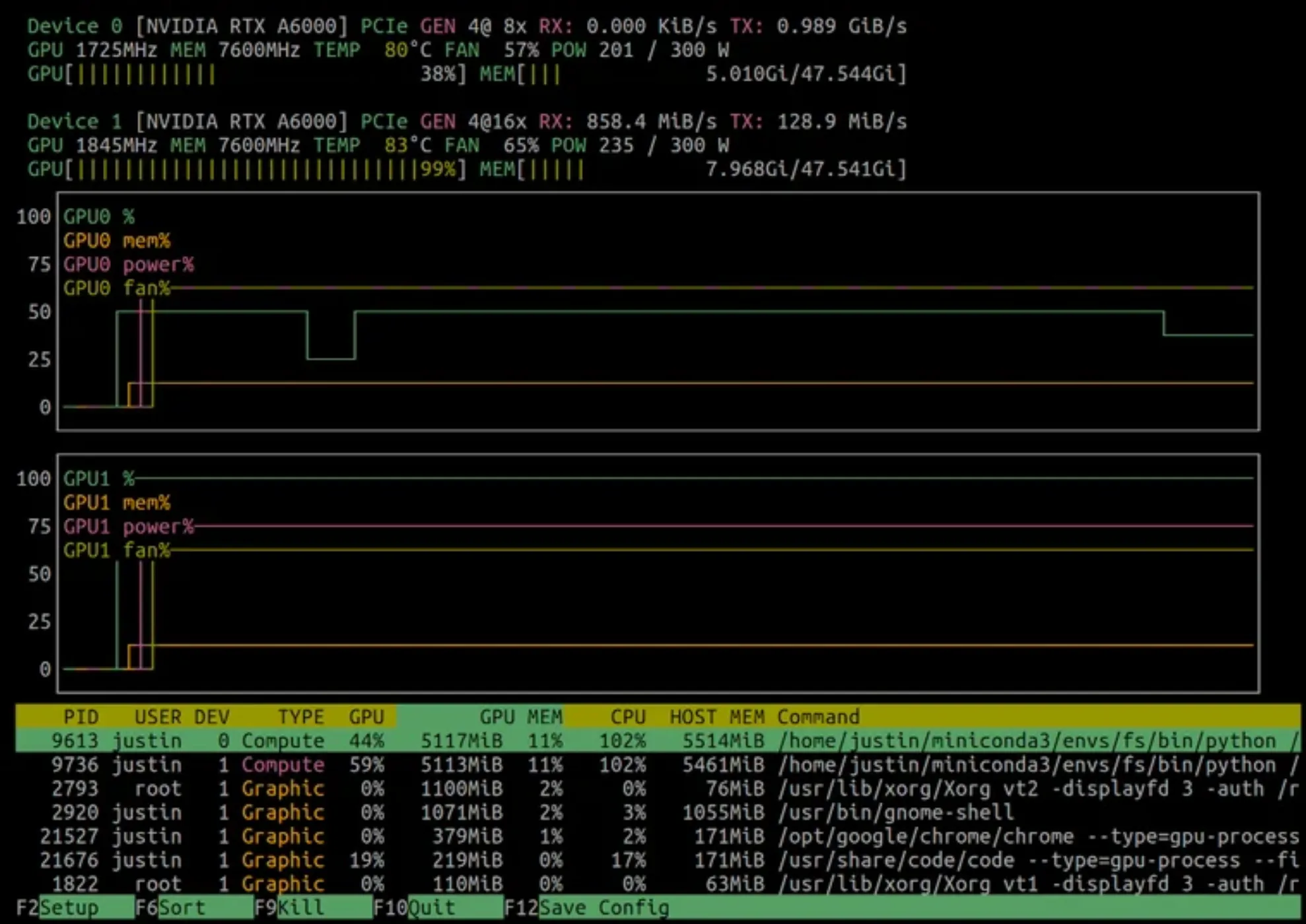Select the GPU column header
This screenshot has width=1306, height=924.
[366, 717]
